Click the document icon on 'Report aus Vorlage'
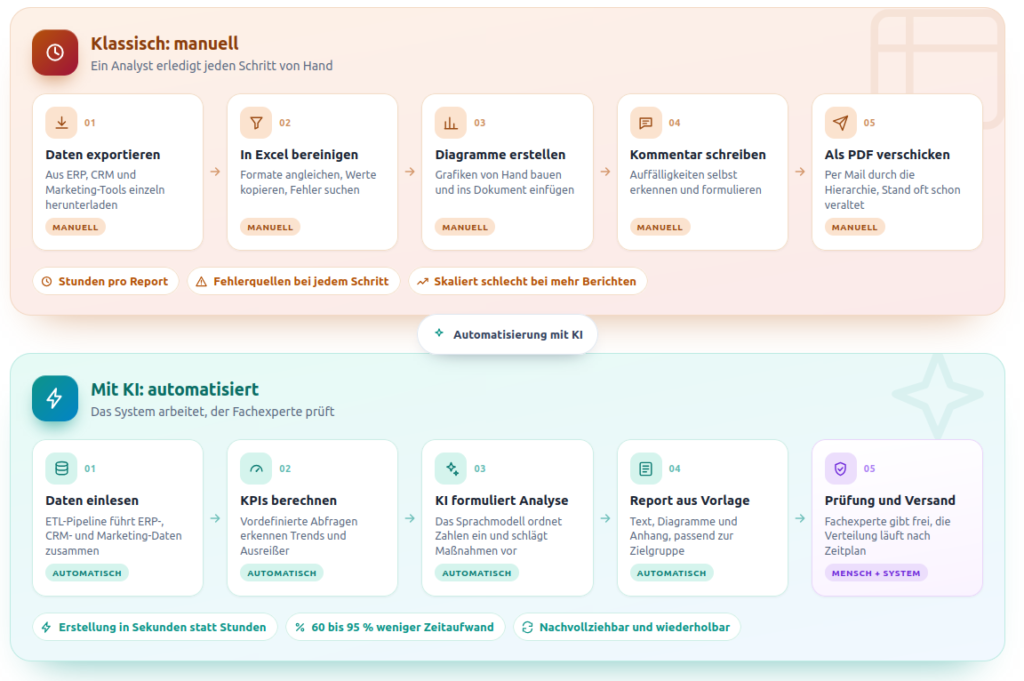The width and height of the screenshot is (1024, 681). pos(645,468)
